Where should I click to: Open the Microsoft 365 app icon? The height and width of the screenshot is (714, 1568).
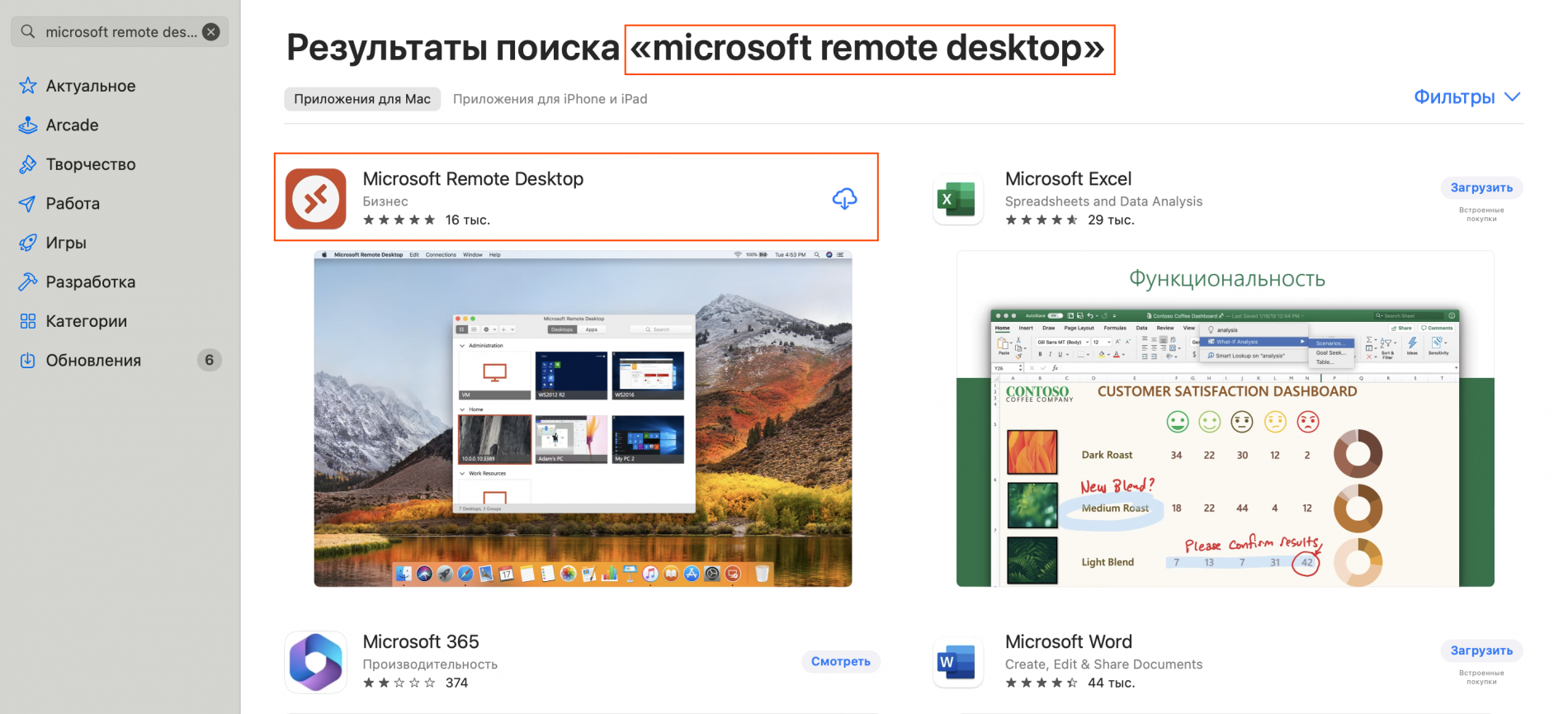pyautogui.click(x=316, y=661)
